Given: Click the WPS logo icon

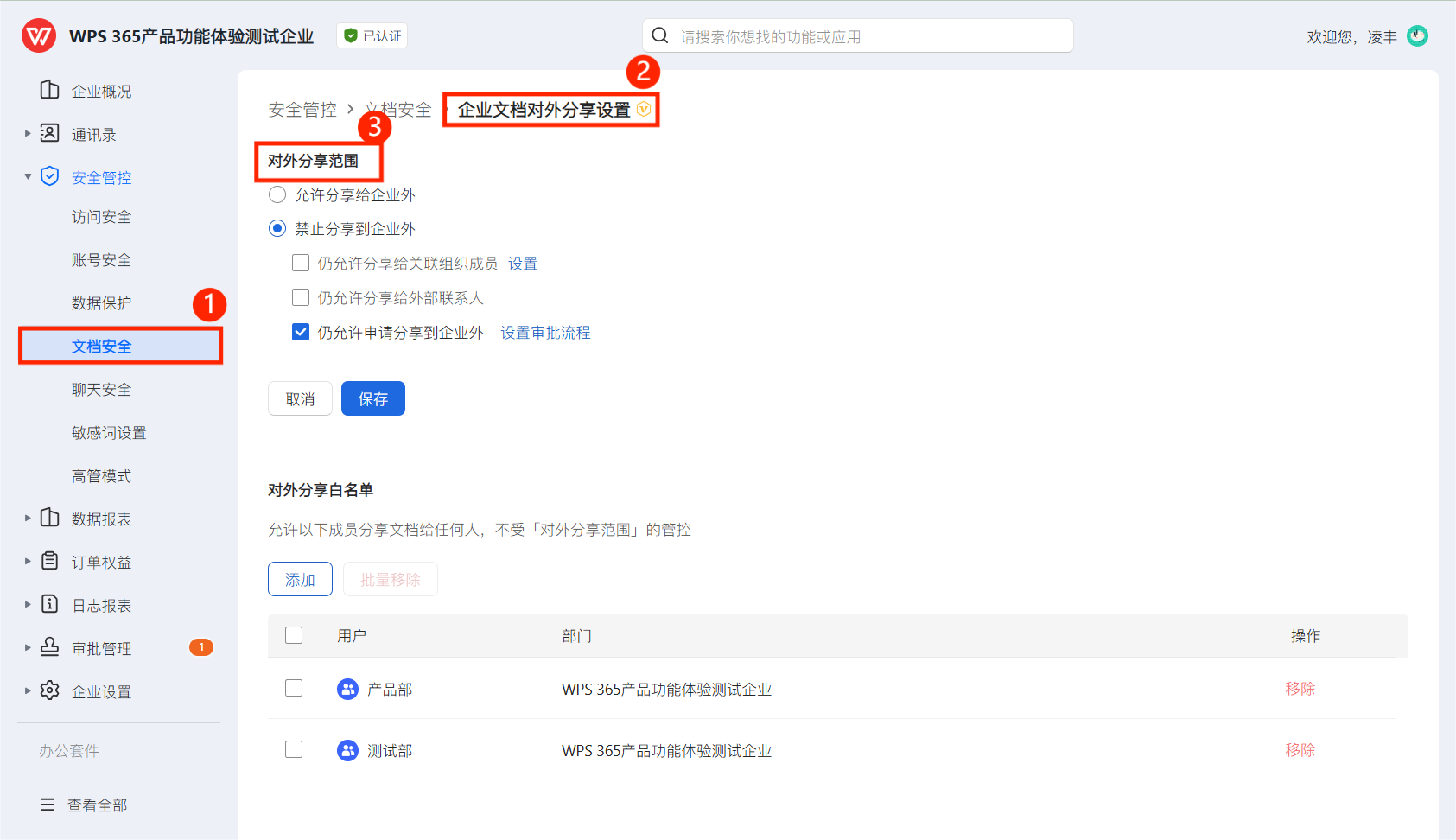Looking at the screenshot, I should click(39, 36).
